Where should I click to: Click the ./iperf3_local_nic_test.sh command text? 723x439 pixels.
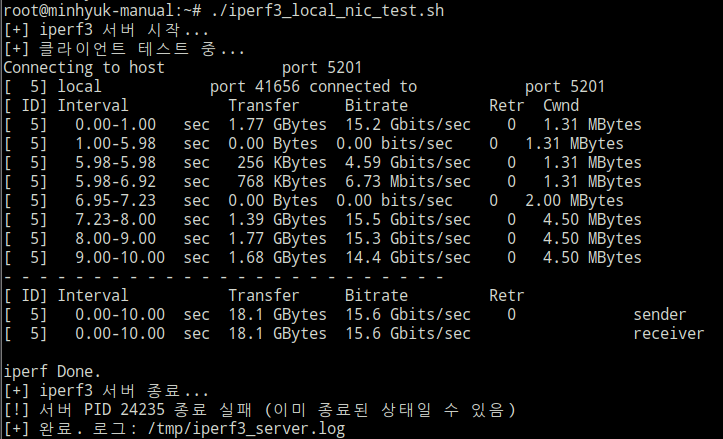point(327,10)
